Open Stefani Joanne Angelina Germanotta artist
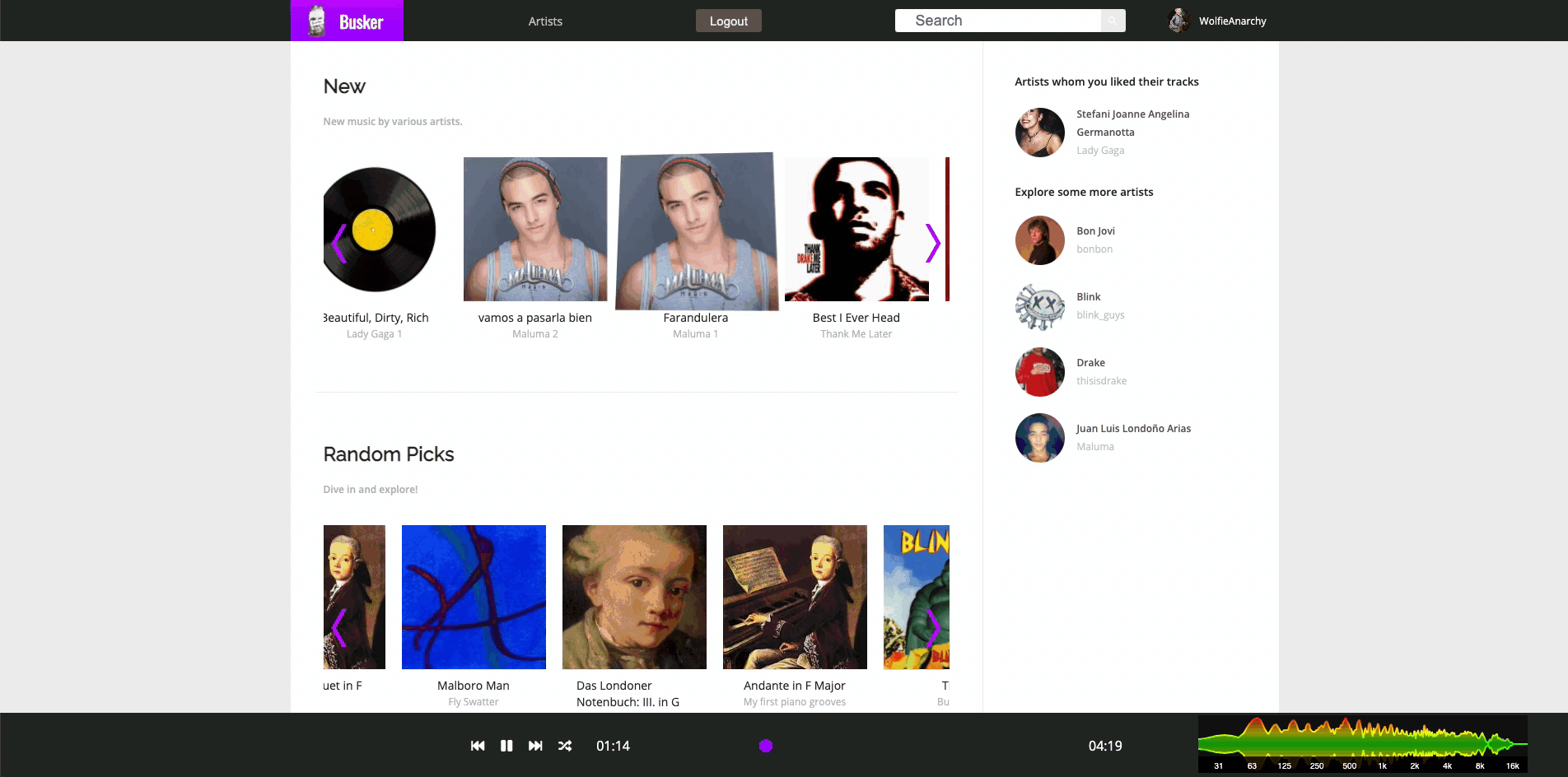The image size is (1568, 777). click(1132, 123)
